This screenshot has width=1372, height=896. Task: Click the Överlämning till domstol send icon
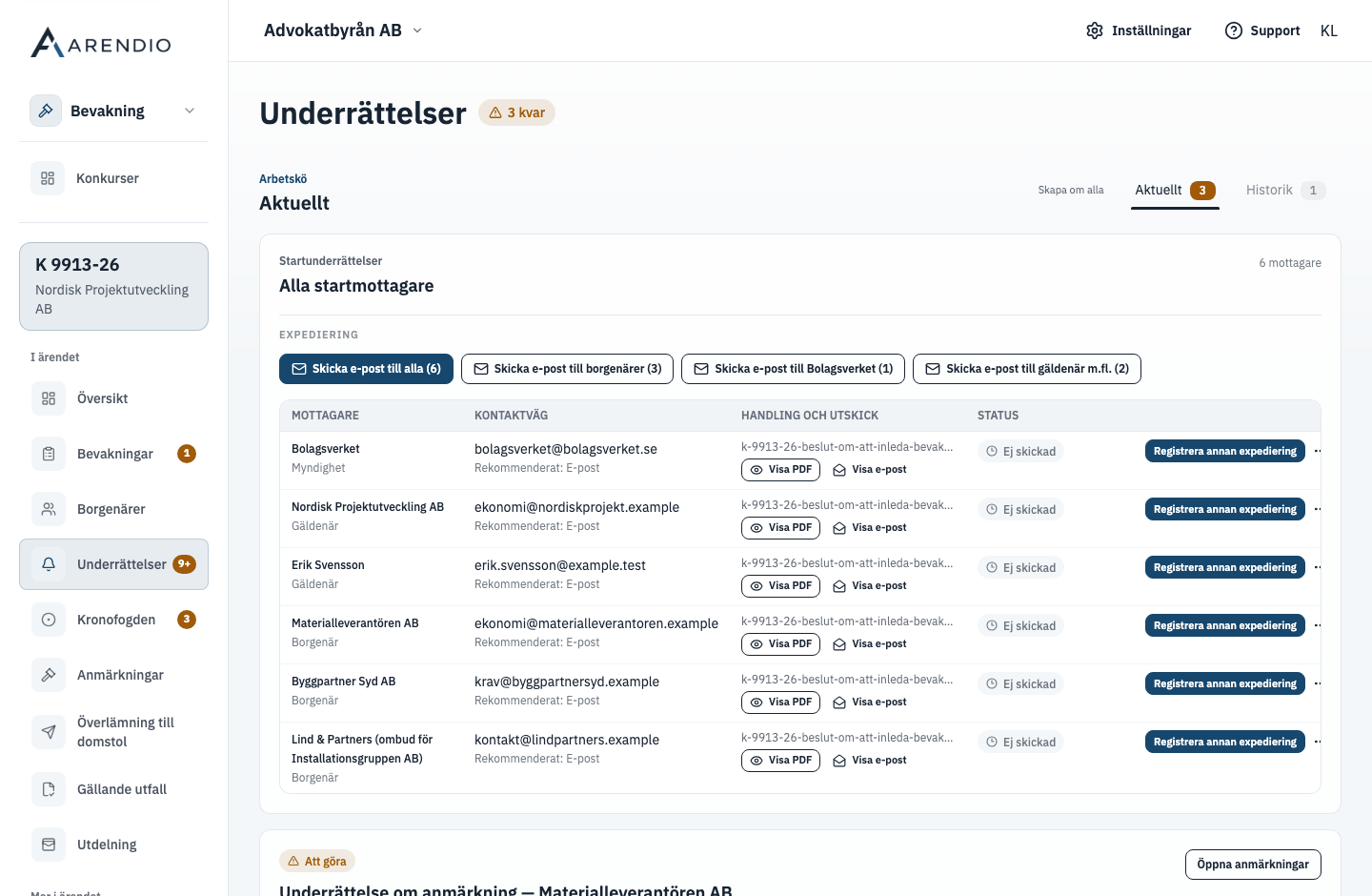pos(49,732)
